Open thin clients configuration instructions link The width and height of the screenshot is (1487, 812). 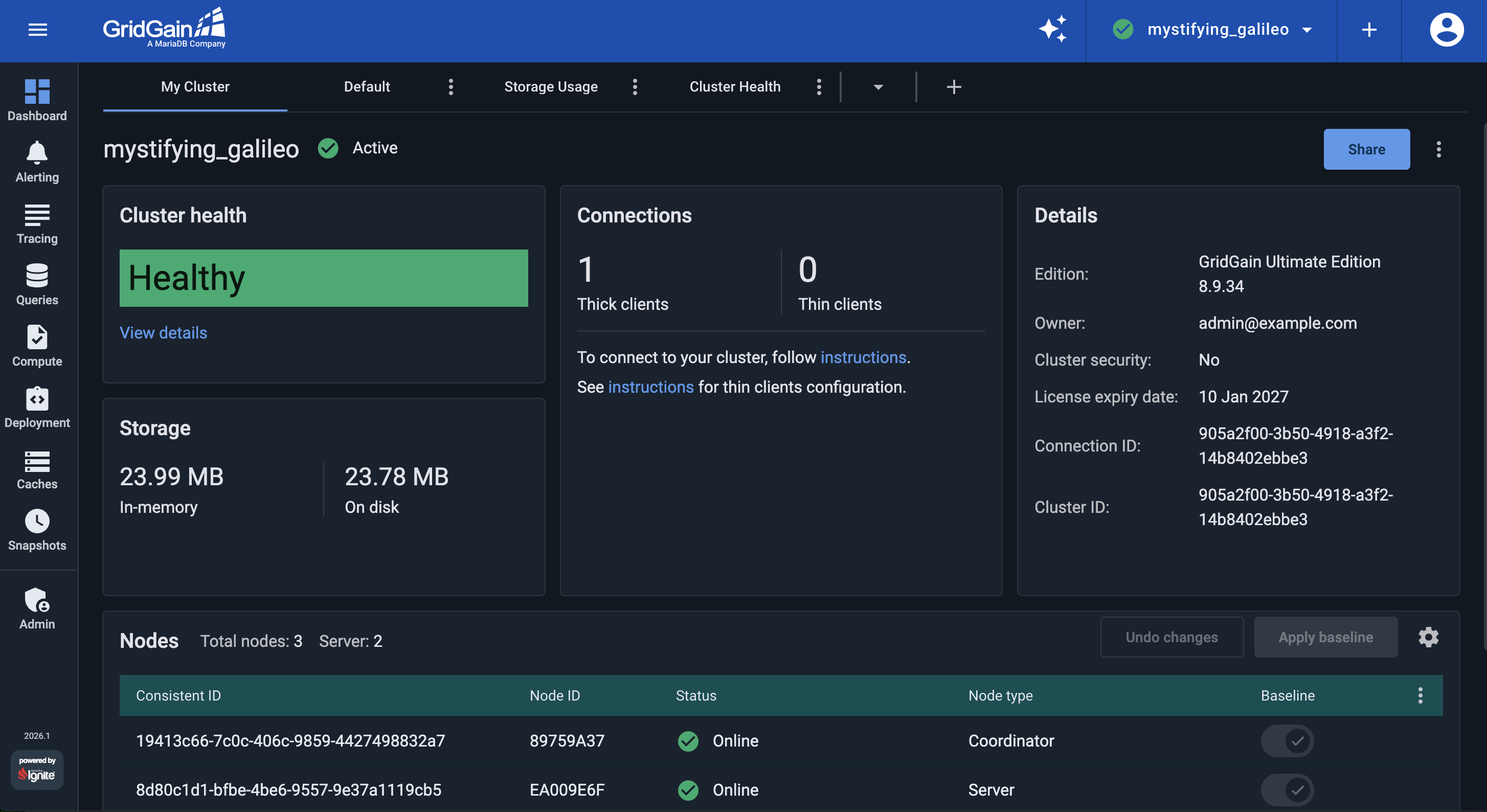click(x=650, y=387)
